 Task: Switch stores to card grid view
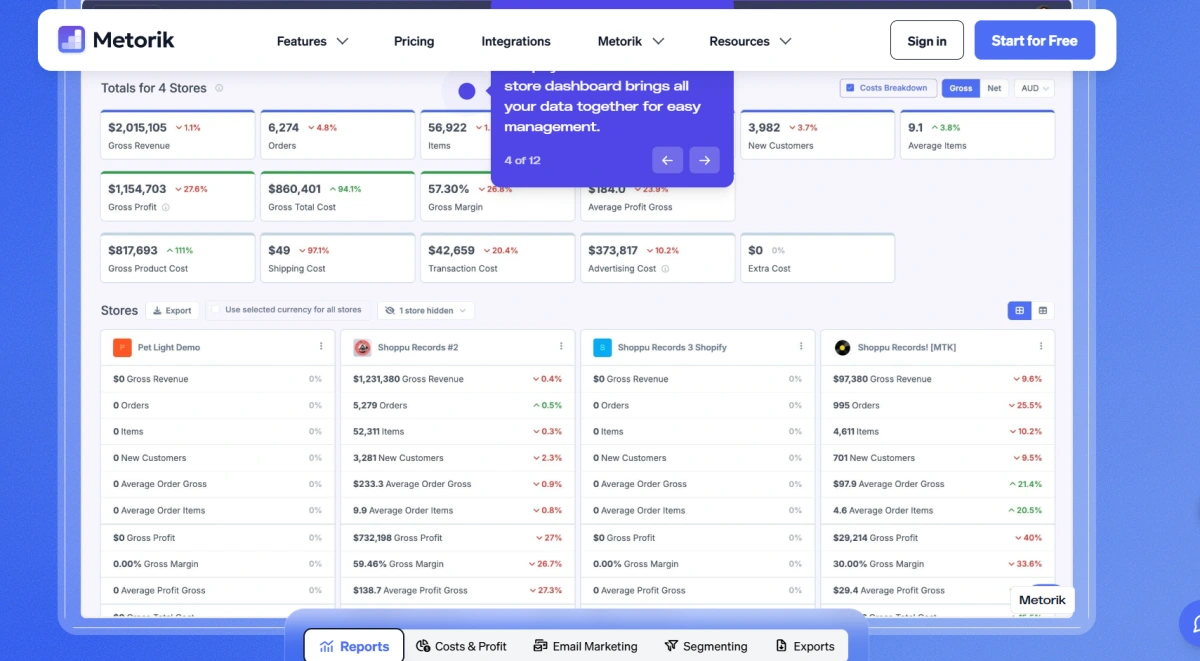click(1019, 311)
